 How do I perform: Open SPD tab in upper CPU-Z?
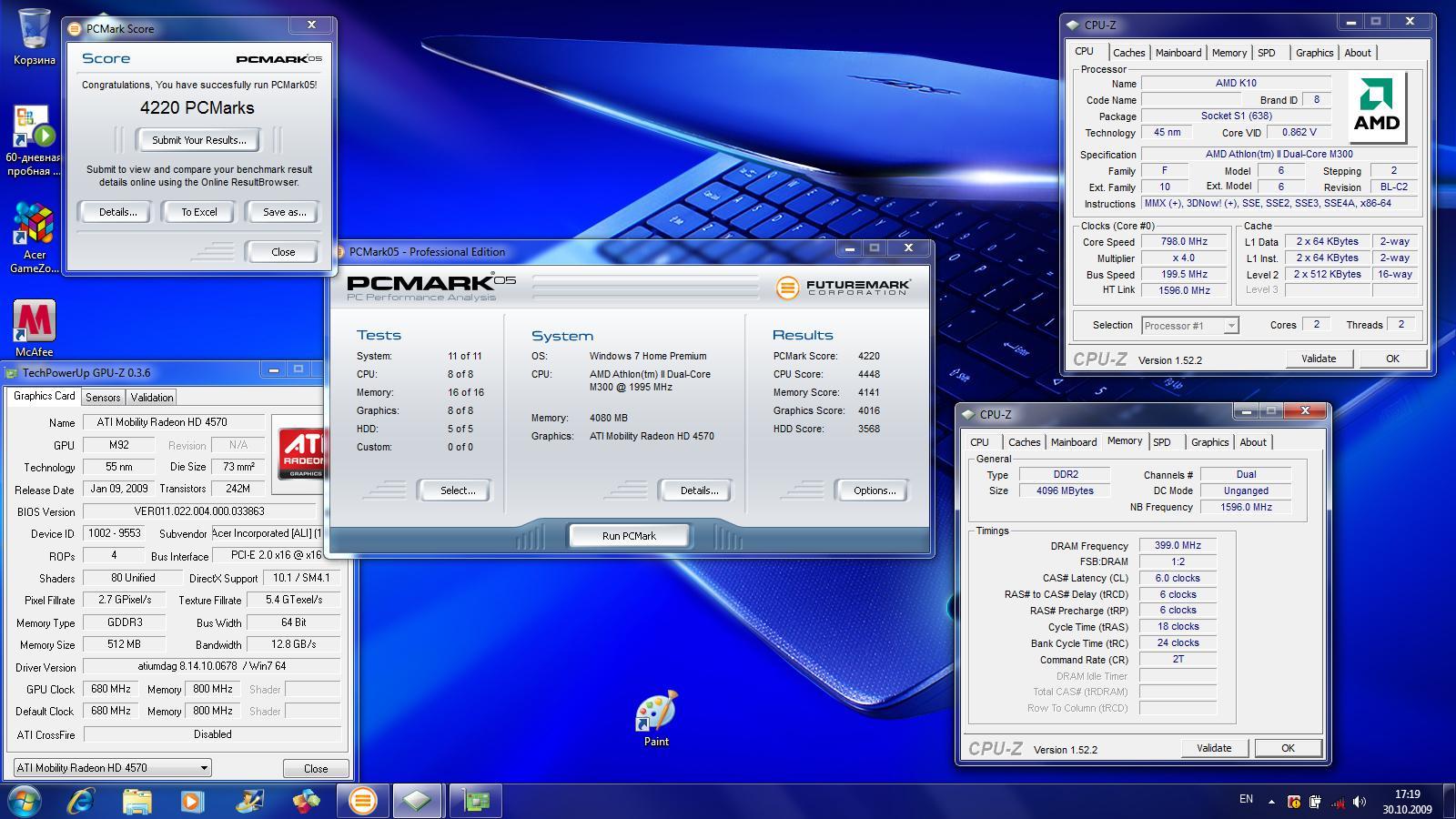1267,53
